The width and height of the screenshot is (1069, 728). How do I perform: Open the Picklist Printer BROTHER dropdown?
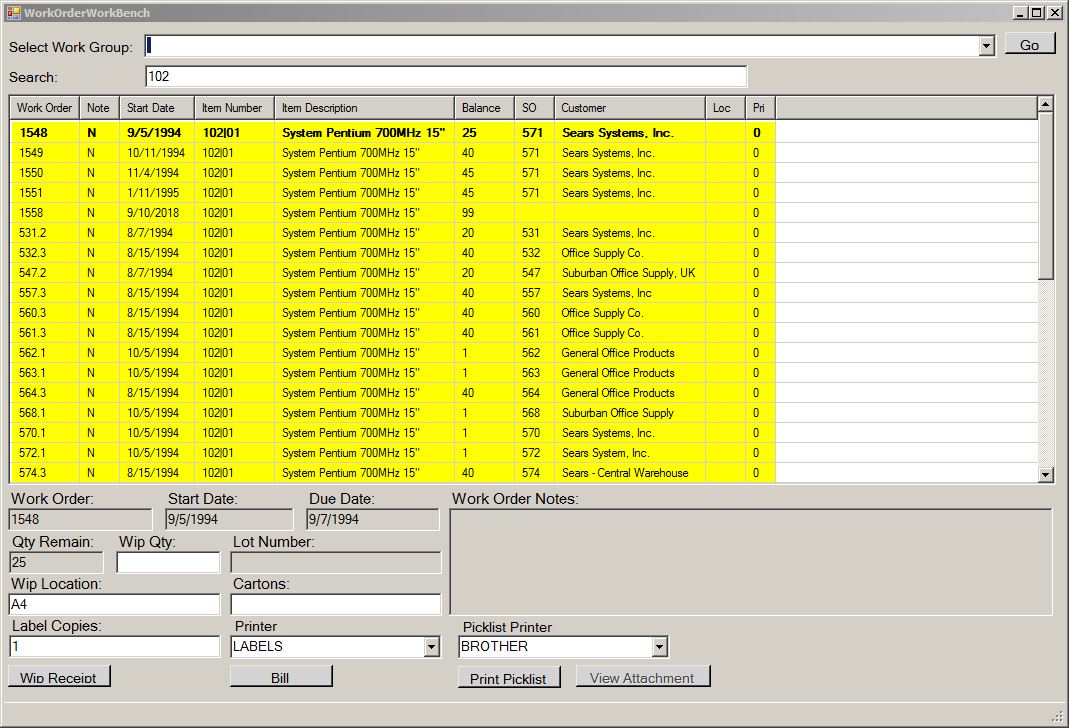click(x=659, y=647)
